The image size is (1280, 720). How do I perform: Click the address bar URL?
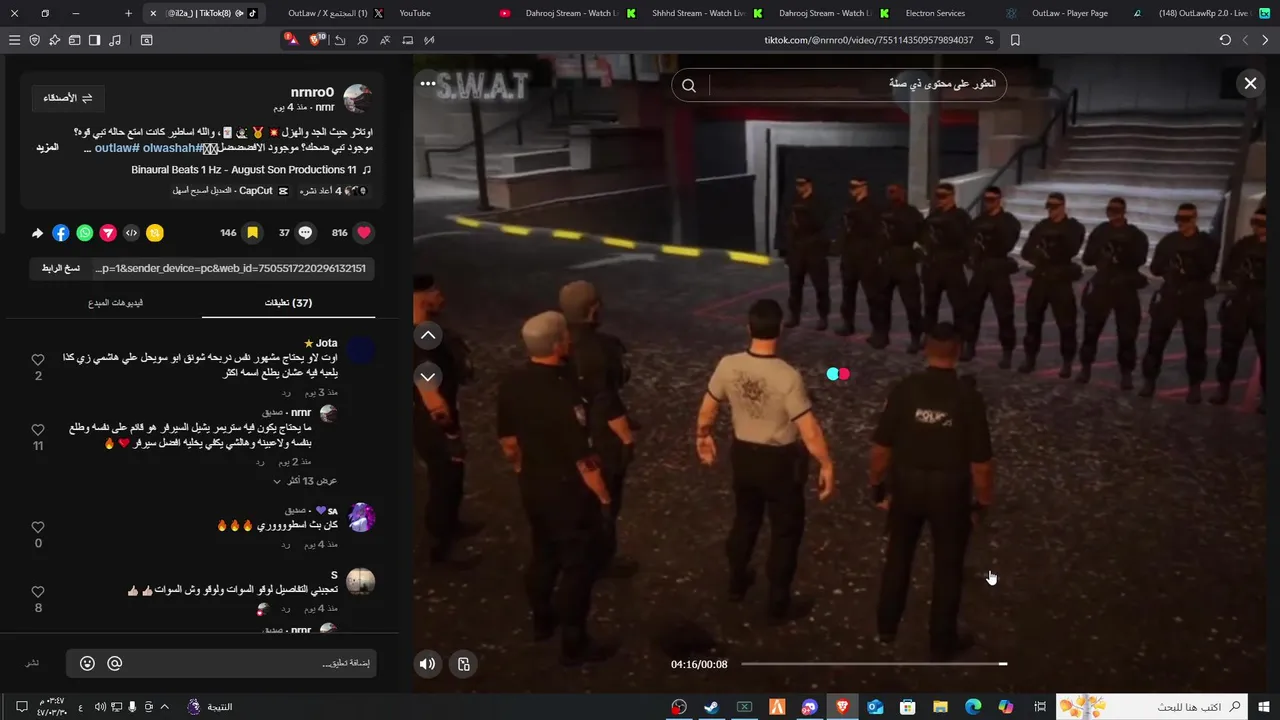868,40
